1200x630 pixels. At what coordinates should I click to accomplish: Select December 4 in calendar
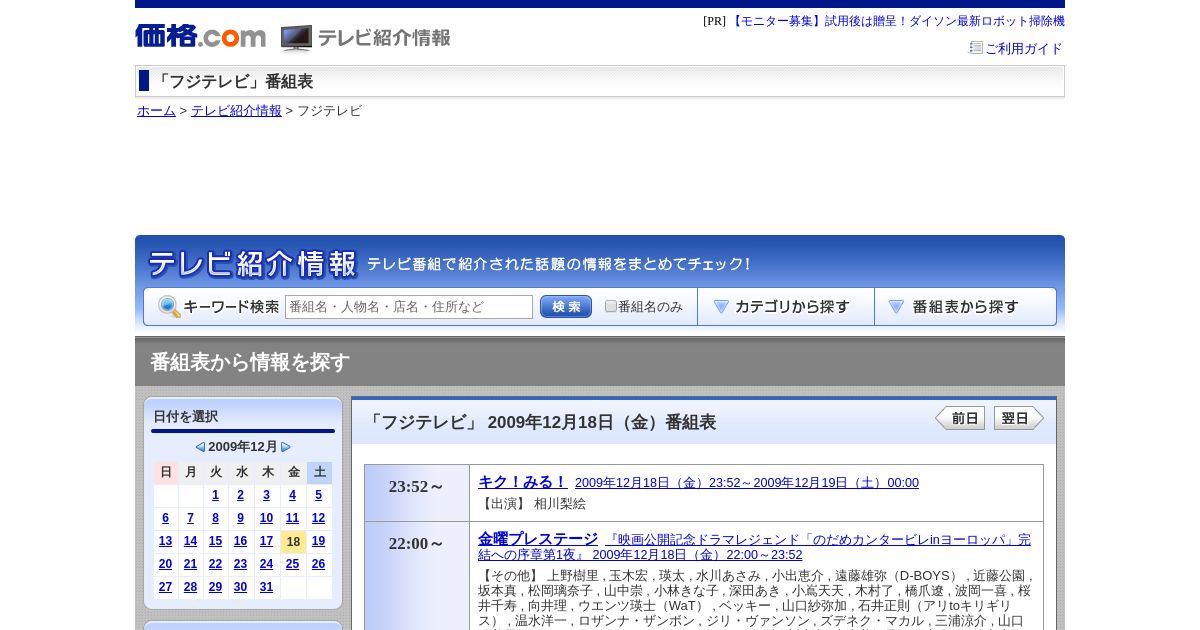pyautogui.click(x=292, y=495)
